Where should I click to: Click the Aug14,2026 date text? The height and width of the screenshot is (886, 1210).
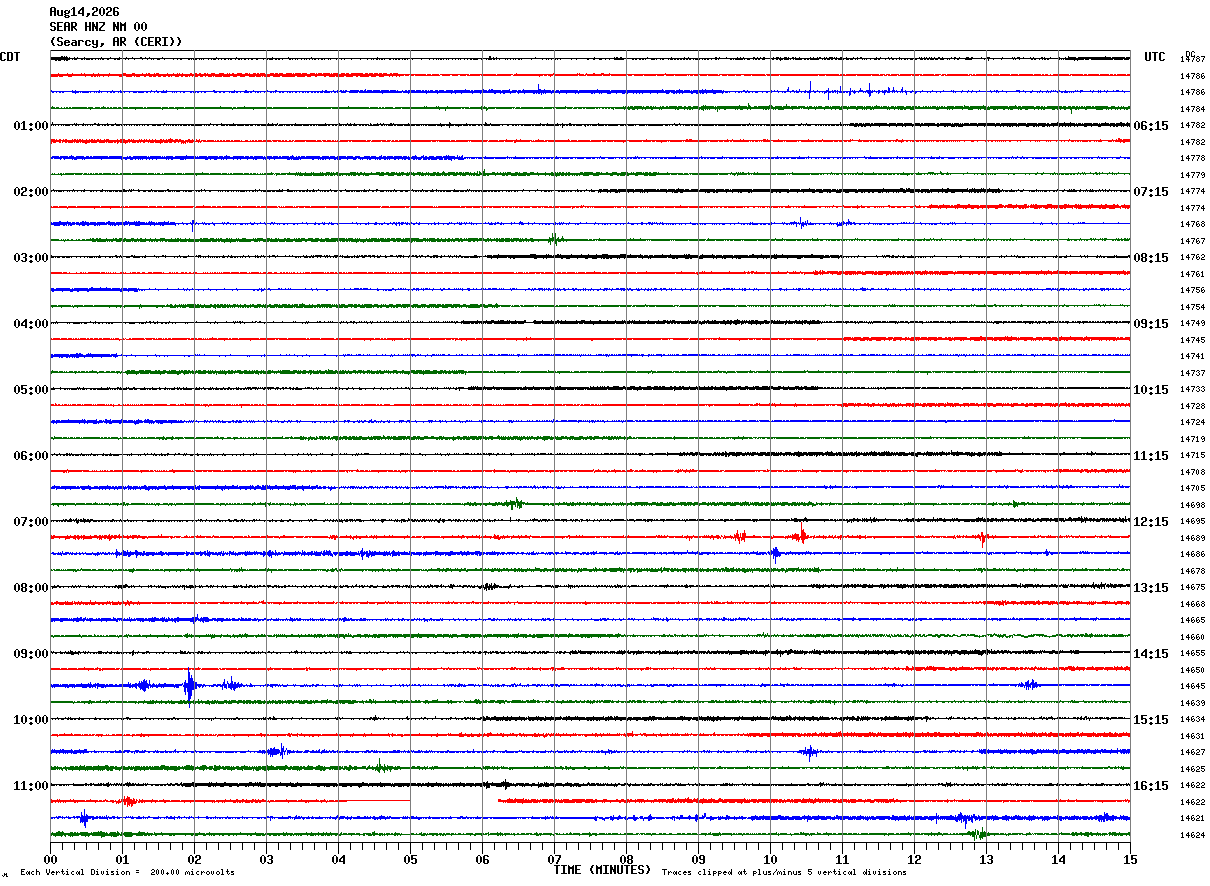[84, 12]
